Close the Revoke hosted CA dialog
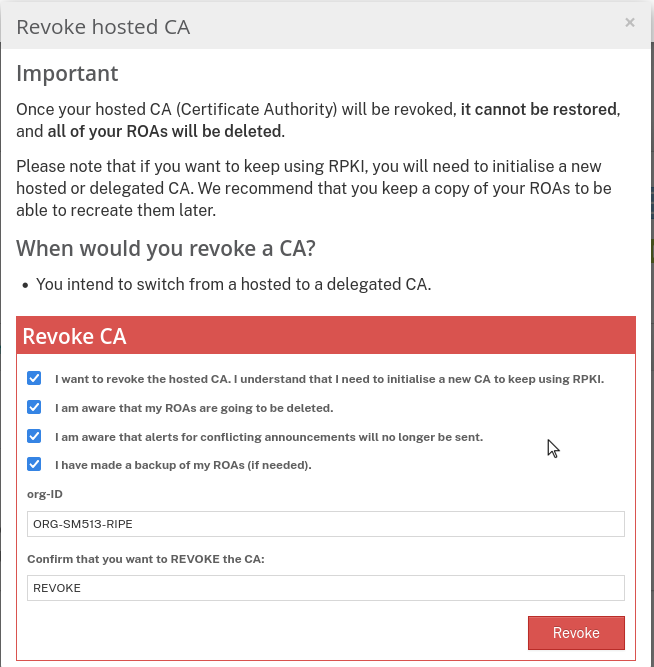Viewport: 654px width, 667px height. (x=630, y=22)
